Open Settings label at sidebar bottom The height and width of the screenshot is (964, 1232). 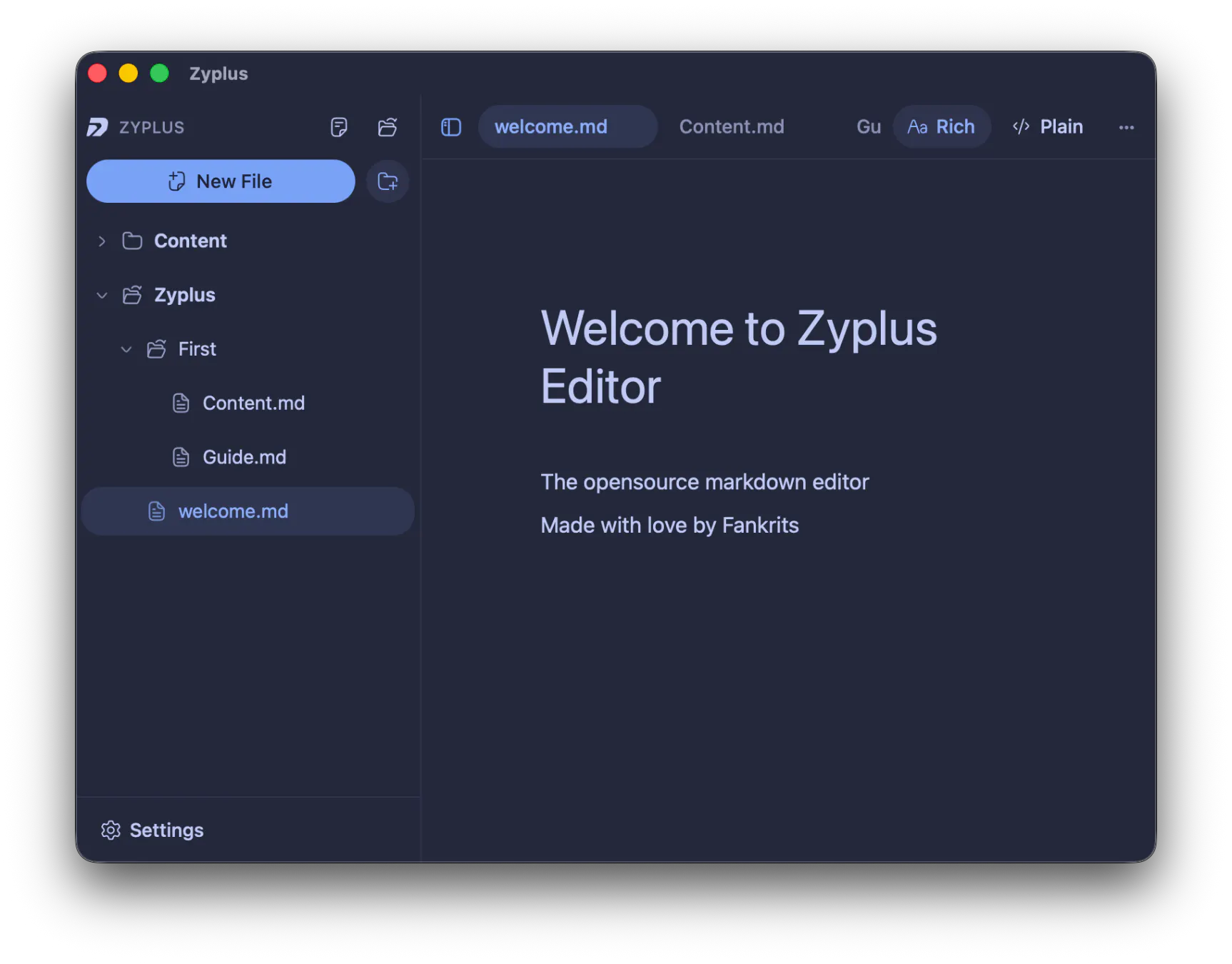click(166, 830)
